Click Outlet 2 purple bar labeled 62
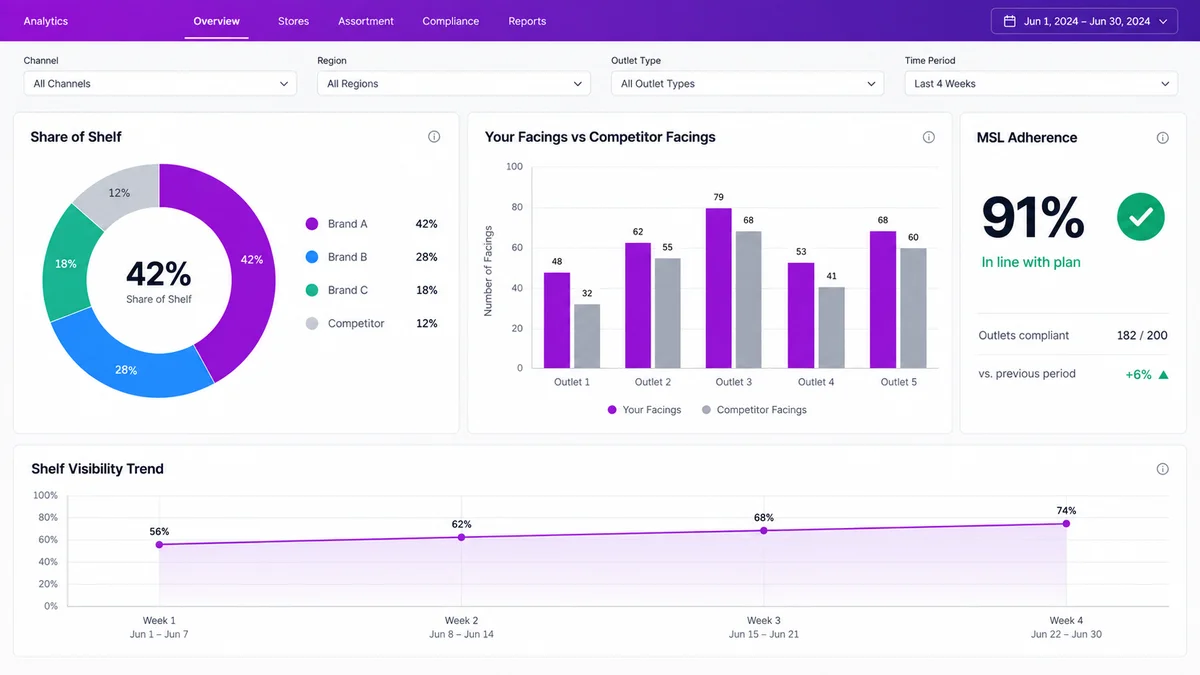 (638, 305)
